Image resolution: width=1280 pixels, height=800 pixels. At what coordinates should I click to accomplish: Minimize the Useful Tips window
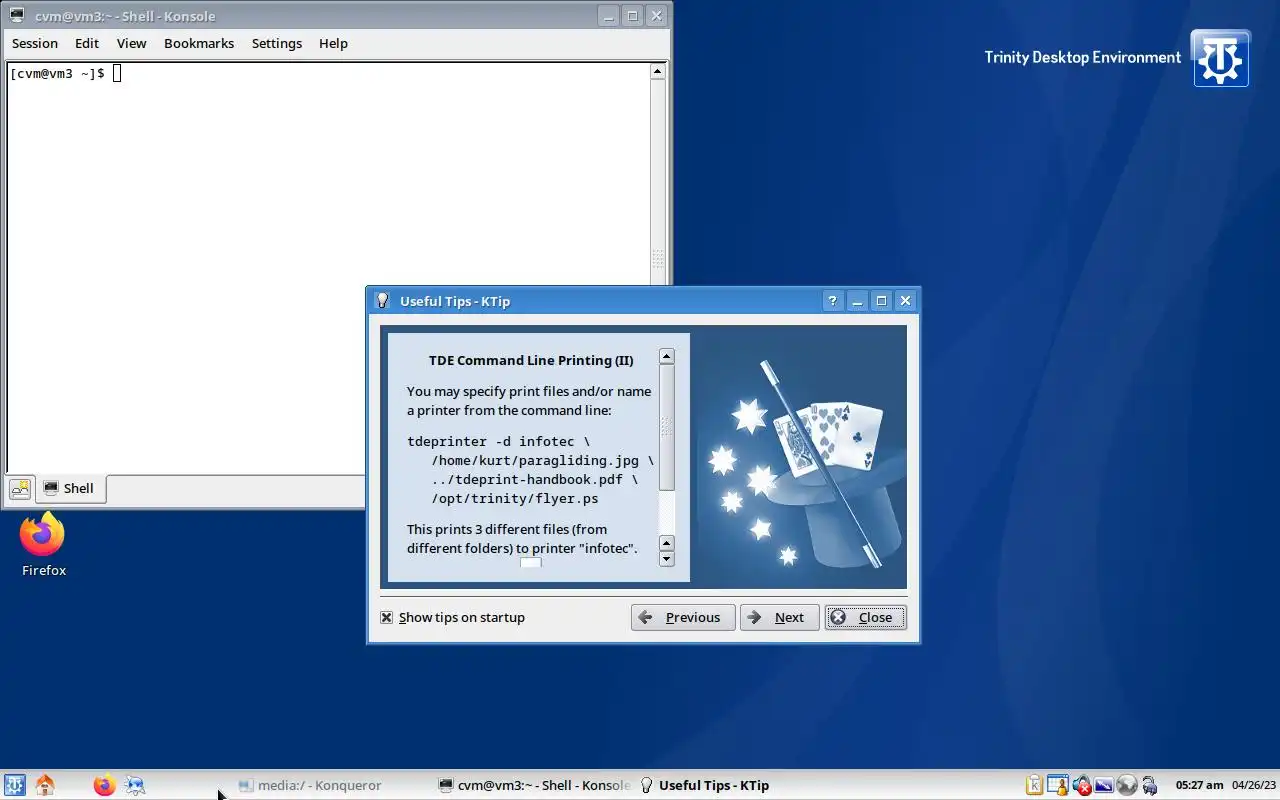[857, 301]
